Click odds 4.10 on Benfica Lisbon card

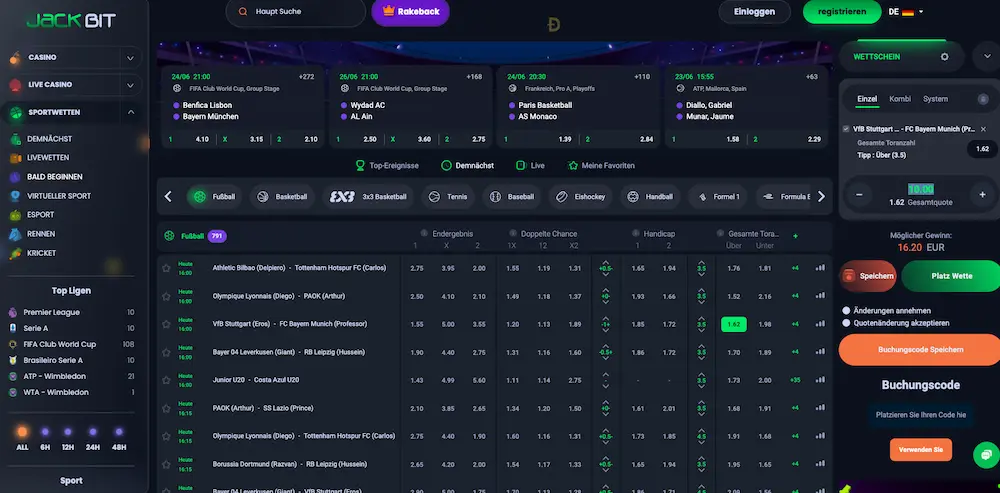[x=202, y=139]
